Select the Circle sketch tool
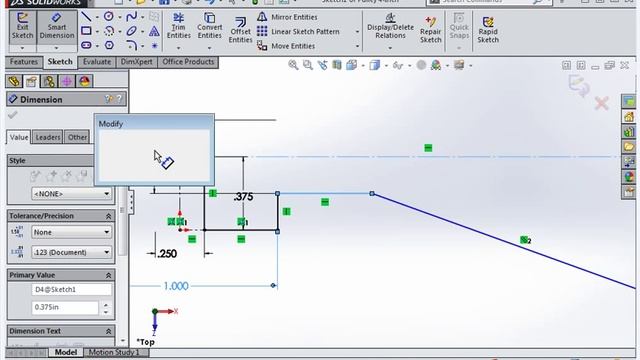Viewport: 640px width, 360px height. [x=109, y=16]
